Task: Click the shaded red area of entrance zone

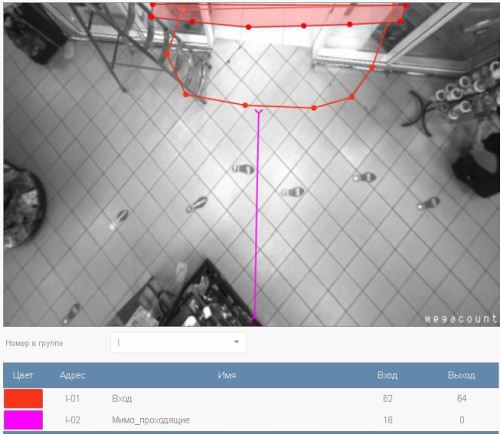Action: (277, 14)
